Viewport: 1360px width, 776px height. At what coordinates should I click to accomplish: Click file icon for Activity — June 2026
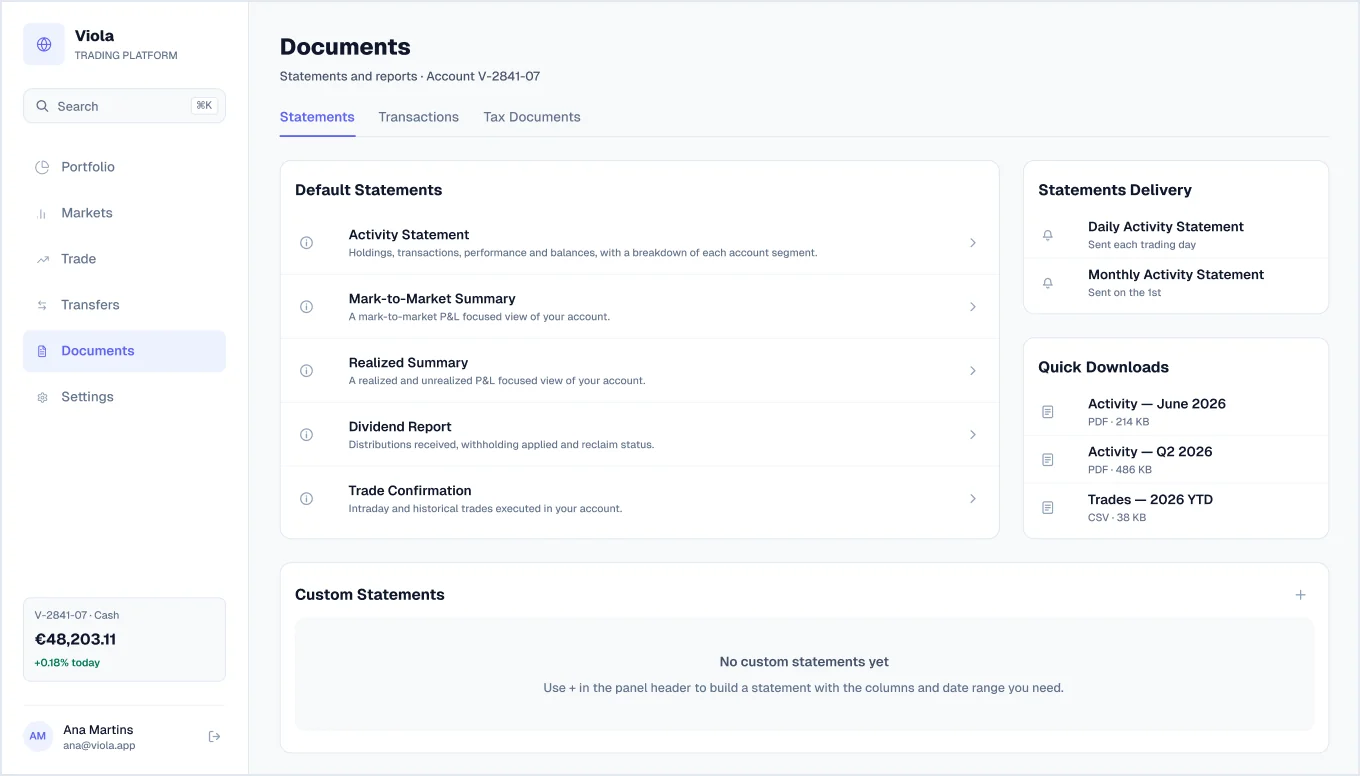(x=1048, y=412)
